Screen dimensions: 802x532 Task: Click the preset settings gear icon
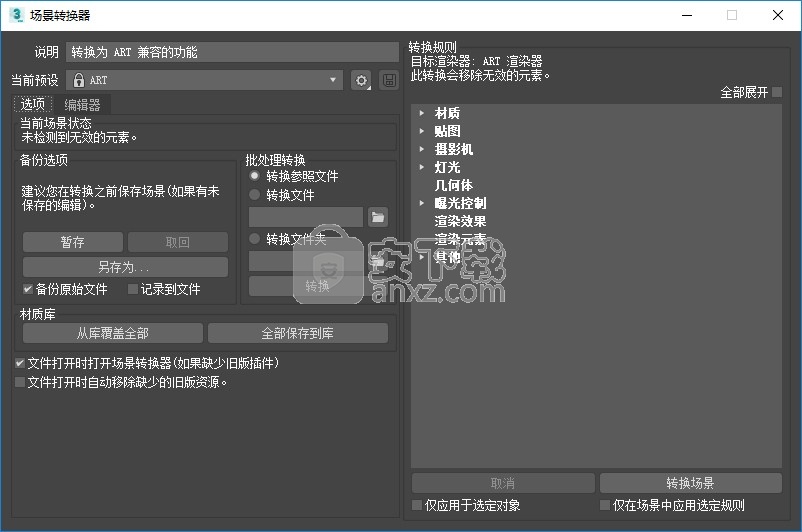pyautogui.click(x=361, y=80)
